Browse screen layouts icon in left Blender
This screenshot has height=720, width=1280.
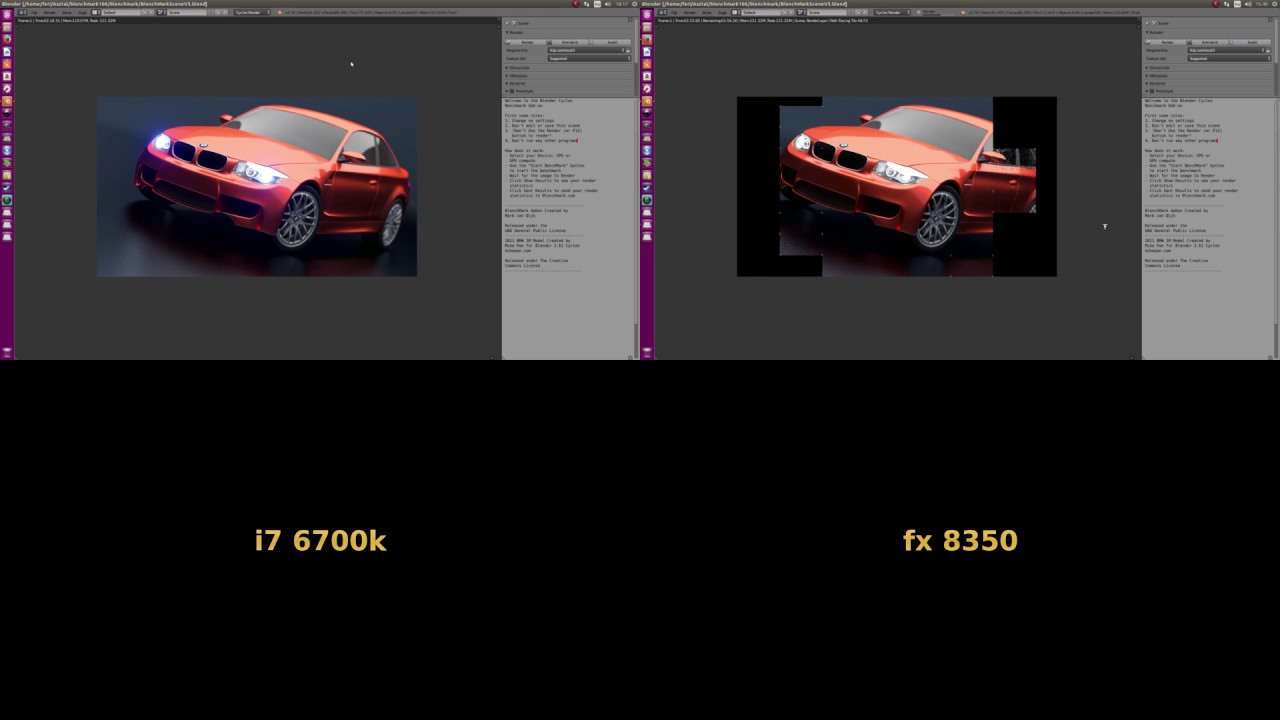[x=95, y=12]
